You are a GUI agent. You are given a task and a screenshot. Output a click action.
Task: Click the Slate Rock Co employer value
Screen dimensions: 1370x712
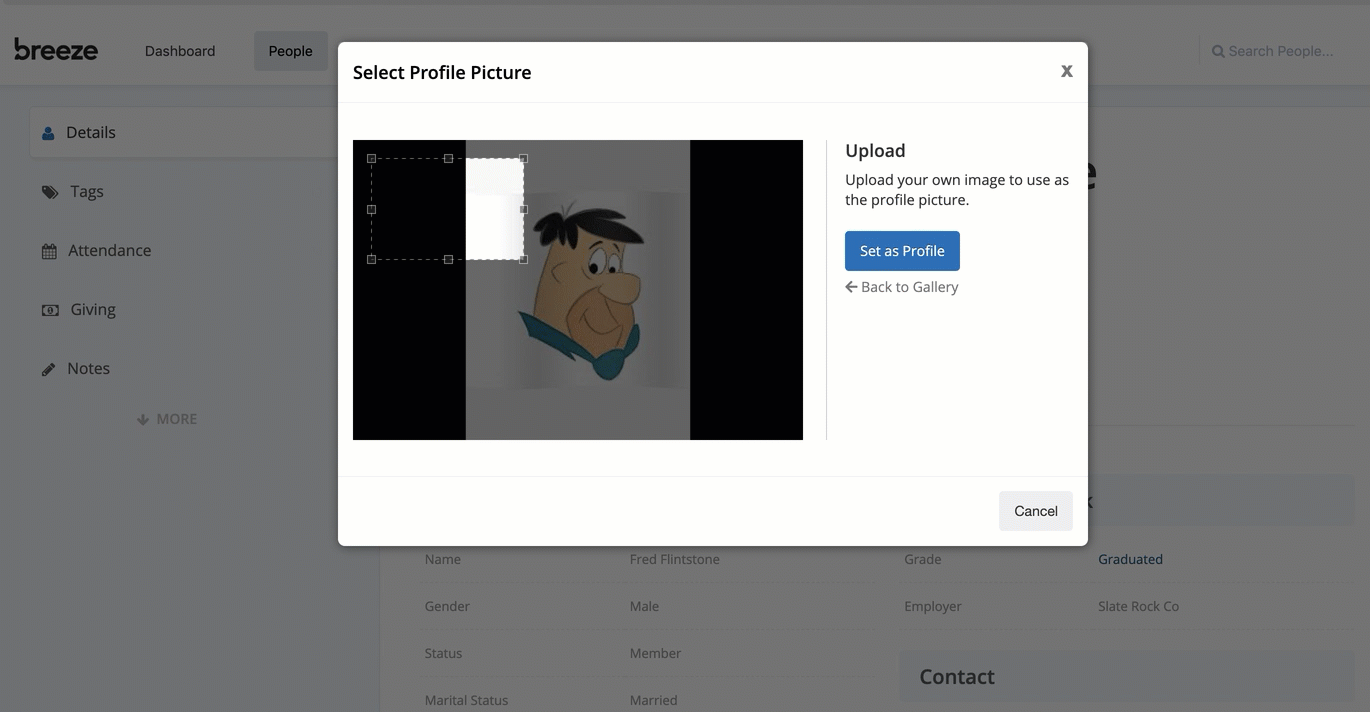tap(1138, 606)
